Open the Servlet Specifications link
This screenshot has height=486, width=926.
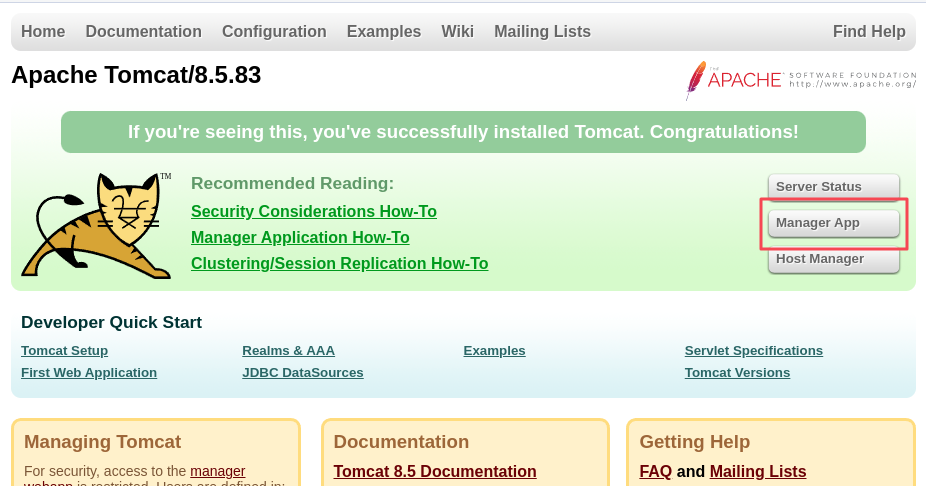click(x=754, y=351)
